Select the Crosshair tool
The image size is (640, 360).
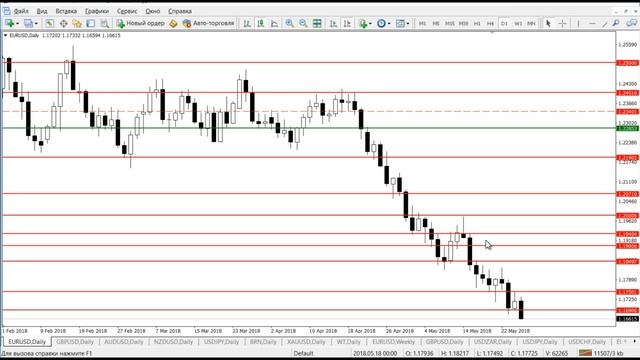(x=562, y=23)
